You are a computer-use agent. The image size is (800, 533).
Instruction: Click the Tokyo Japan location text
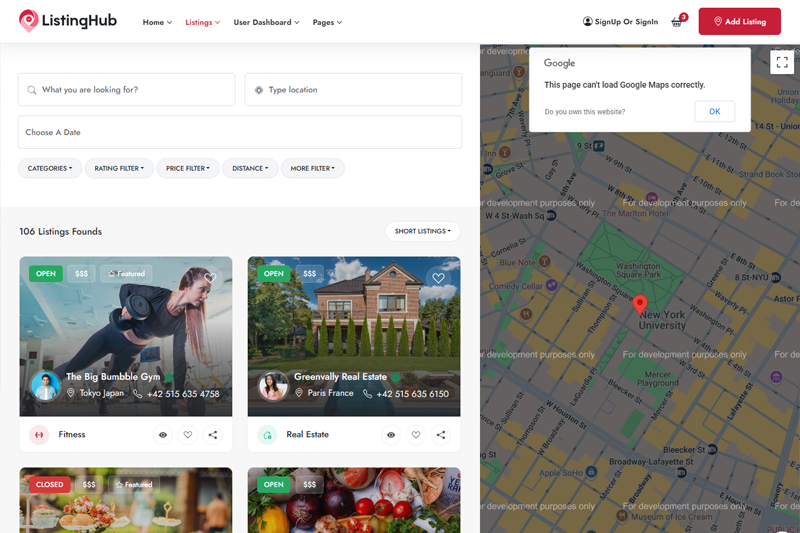pos(102,393)
